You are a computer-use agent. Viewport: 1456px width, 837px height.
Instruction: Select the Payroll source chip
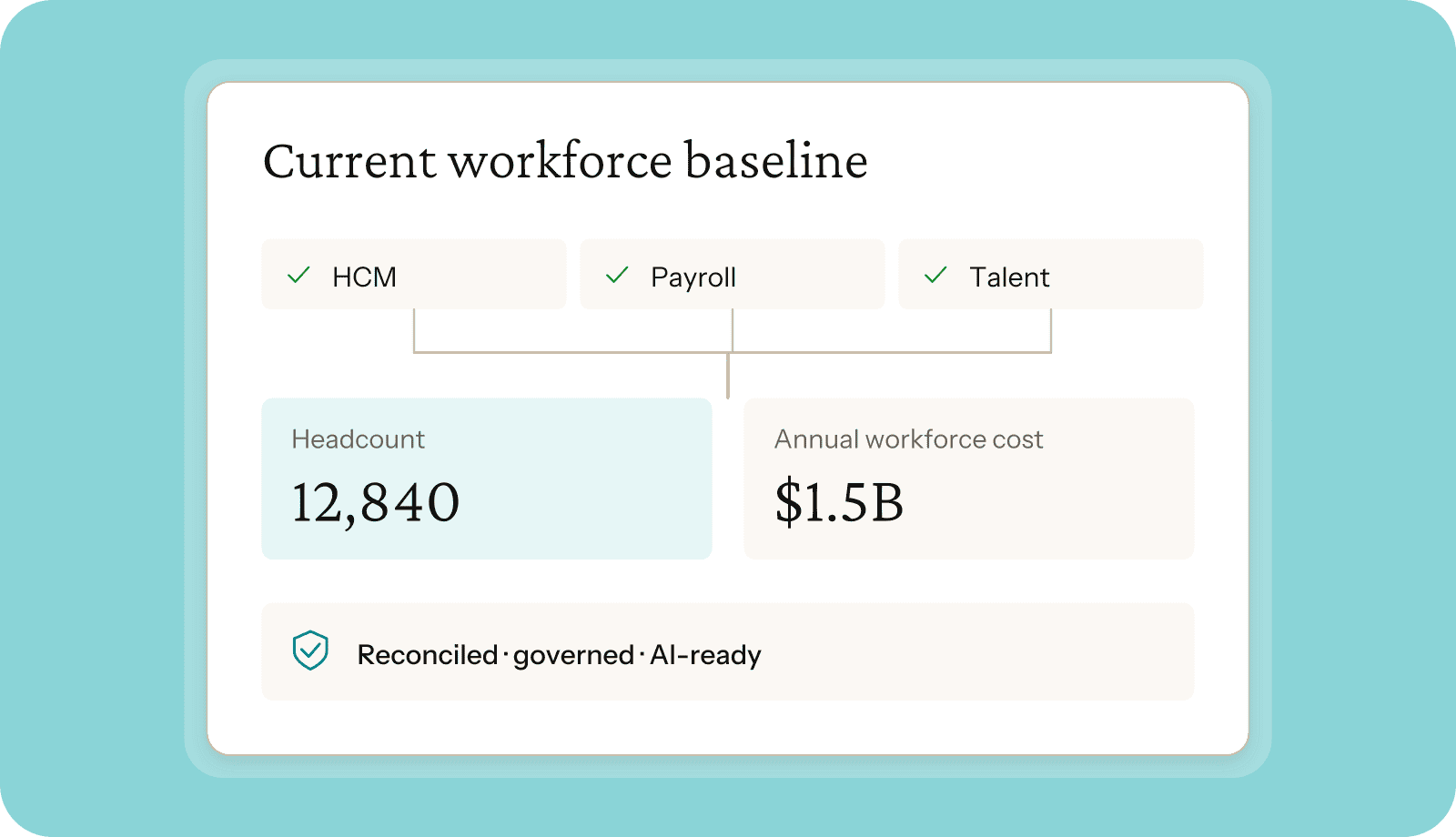coord(733,274)
